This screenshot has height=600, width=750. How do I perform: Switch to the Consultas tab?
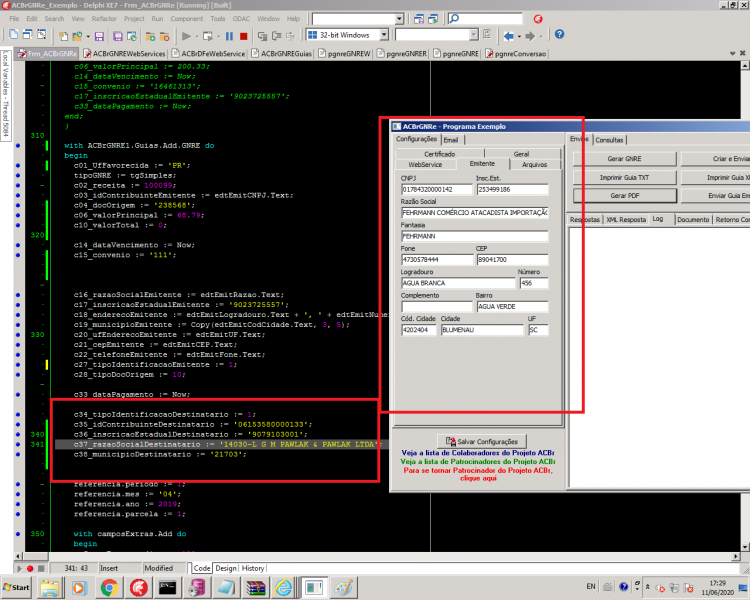609,140
